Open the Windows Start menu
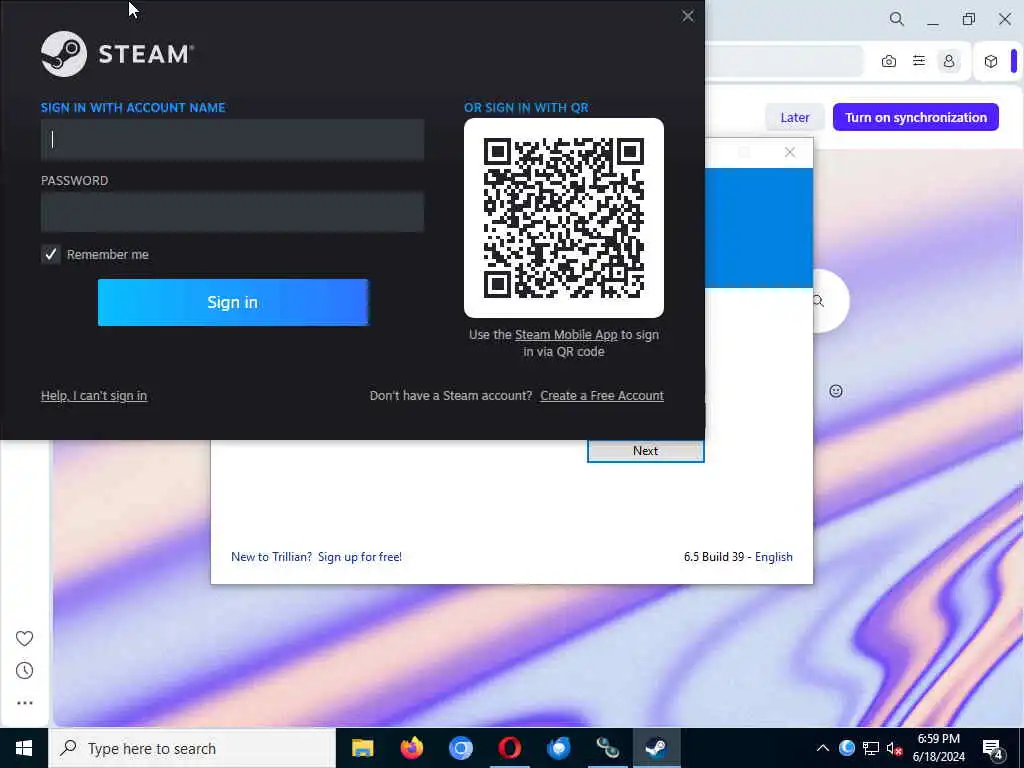 (24, 748)
